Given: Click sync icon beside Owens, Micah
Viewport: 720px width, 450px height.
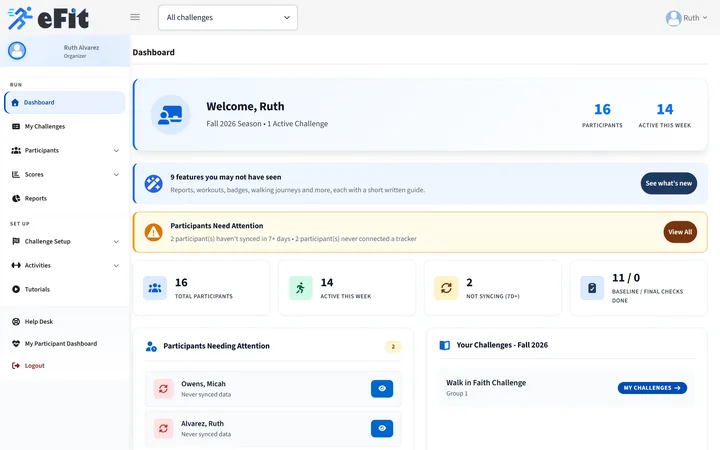Looking at the screenshot, I should pos(163,389).
